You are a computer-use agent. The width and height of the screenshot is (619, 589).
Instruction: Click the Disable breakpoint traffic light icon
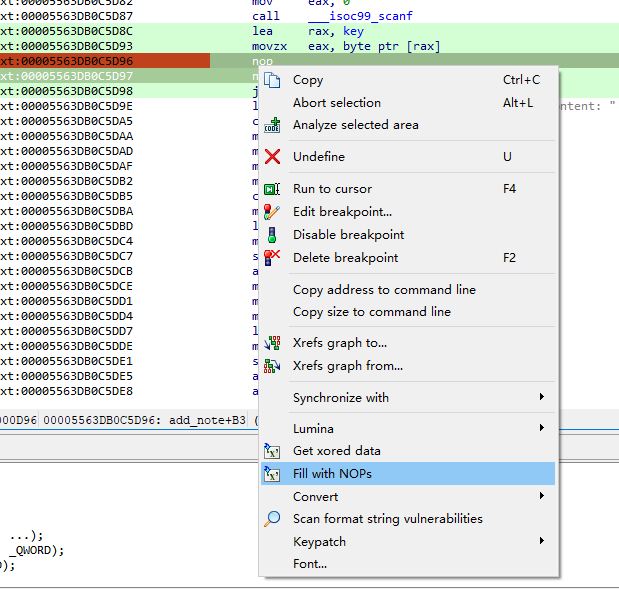(x=272, y=235)
